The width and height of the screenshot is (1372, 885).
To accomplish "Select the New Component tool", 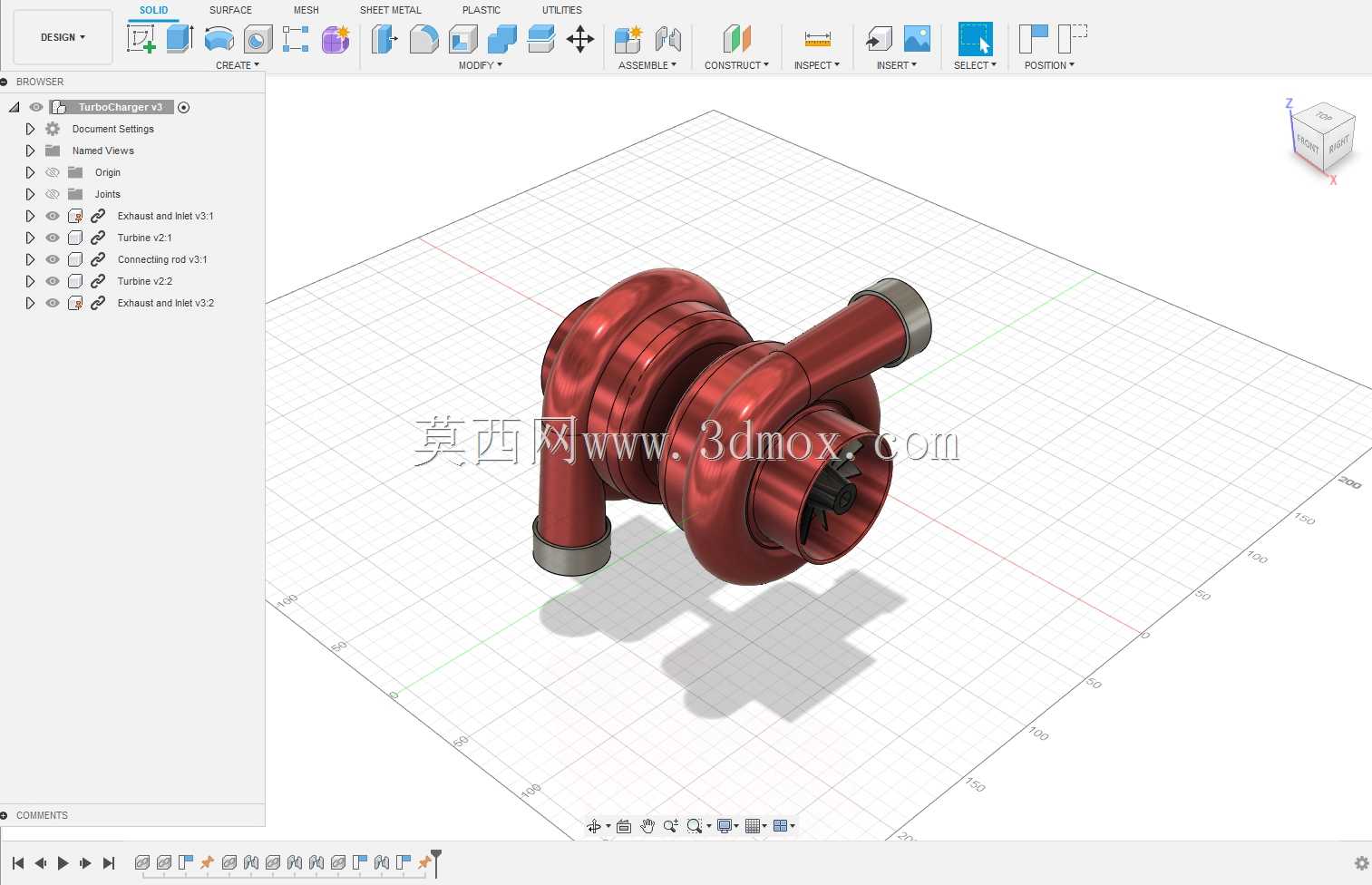I will pos(628,39).
